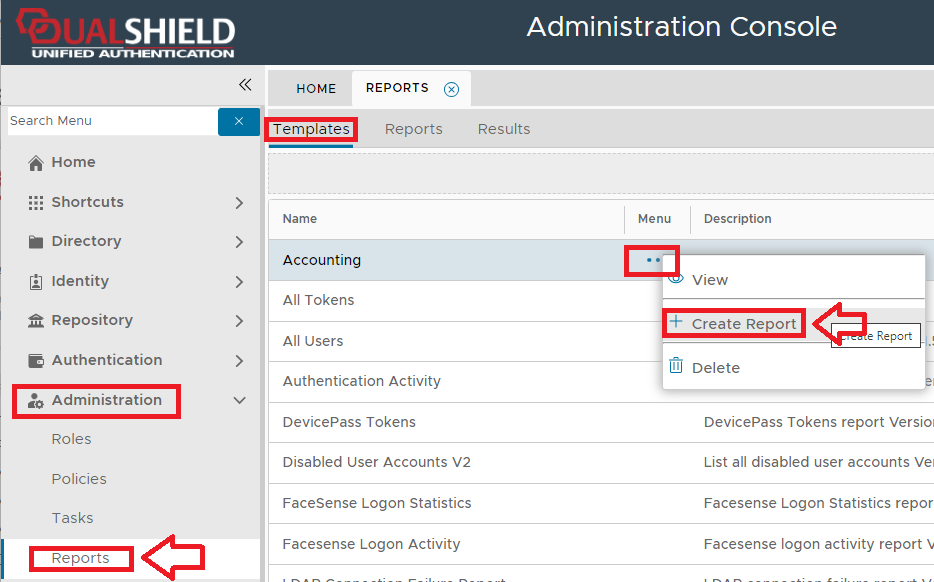Viewport: 934px width, 582px height.
Task: Click the Repository bank icon
Action: pyautogui.click(x=36, y=321)
